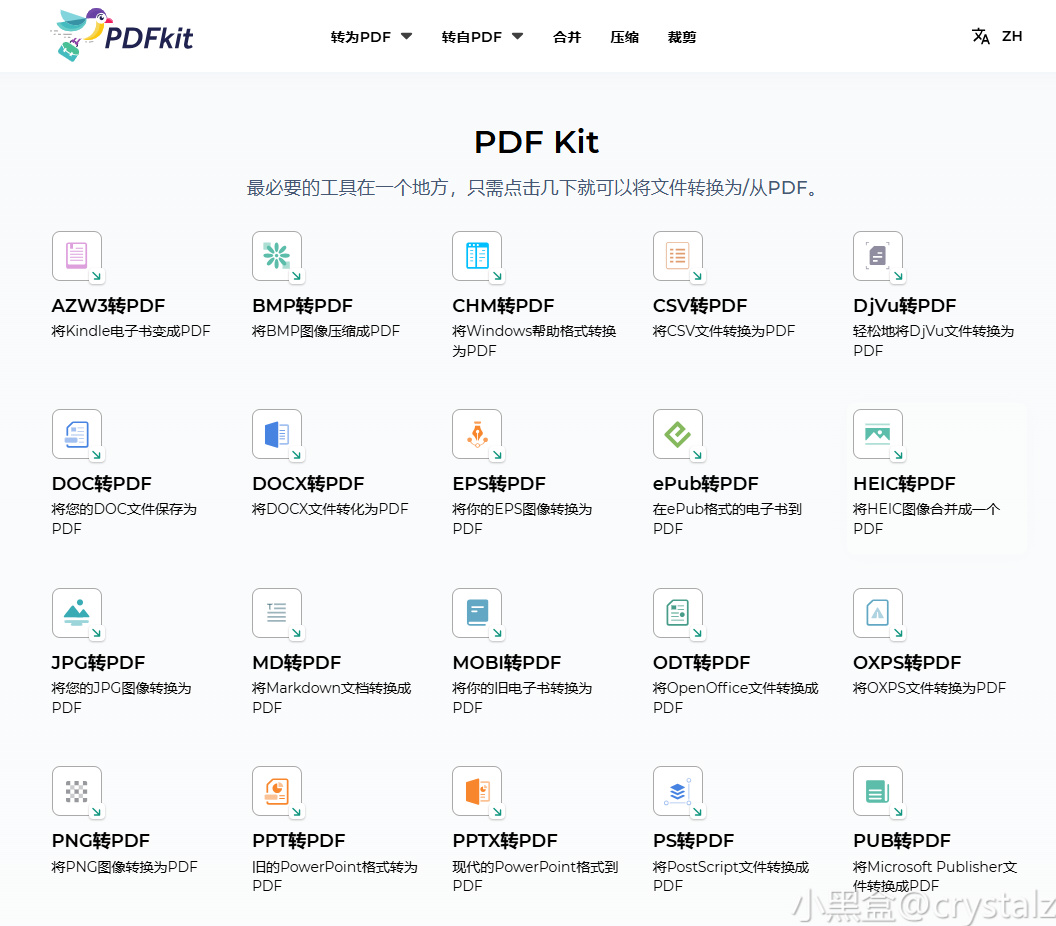The height and width of the screenshot is (926, 1056).
Task: Click the PNG转PDF checkerboard icon
Action: (x=77, y=791)
